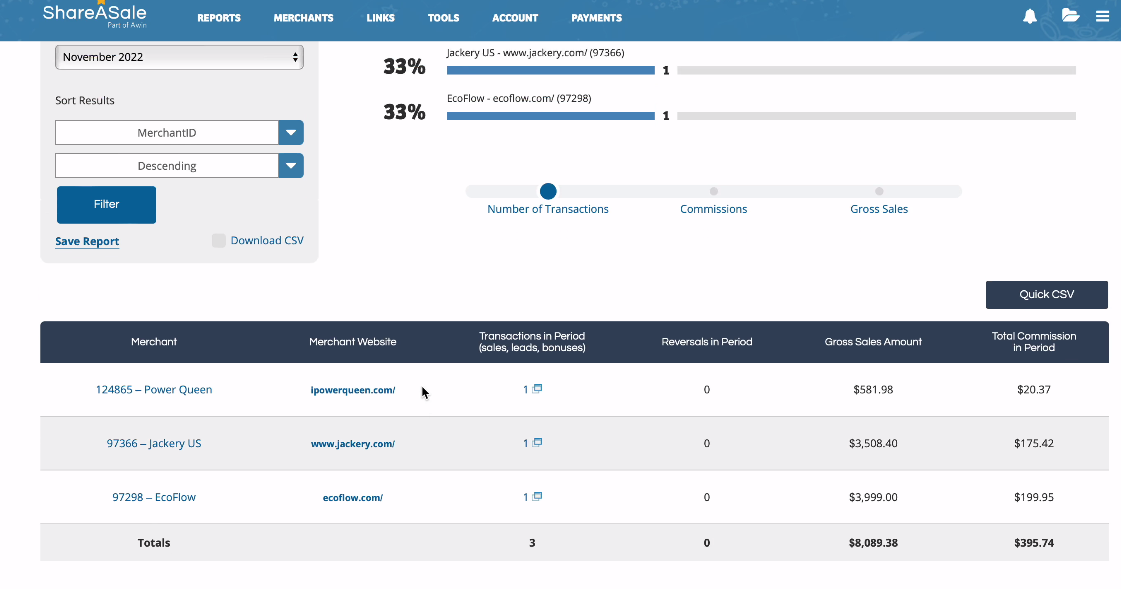Click the $581.98 gross sales value
The height and width of the screenshot is (589, 1121).
point(873,390)
